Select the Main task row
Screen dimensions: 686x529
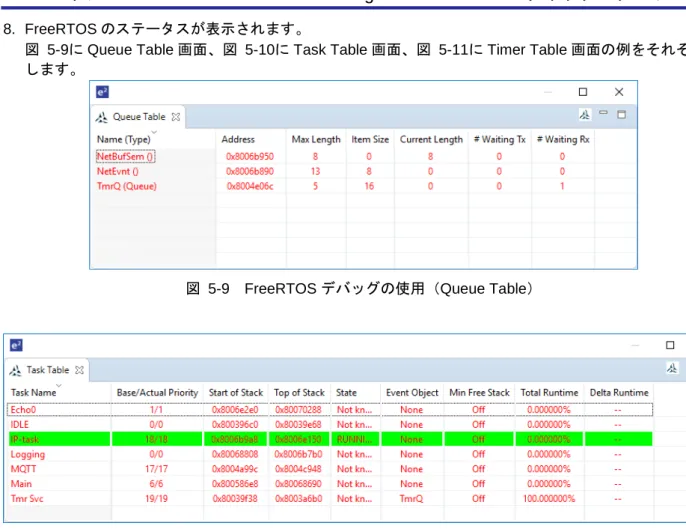330,484
